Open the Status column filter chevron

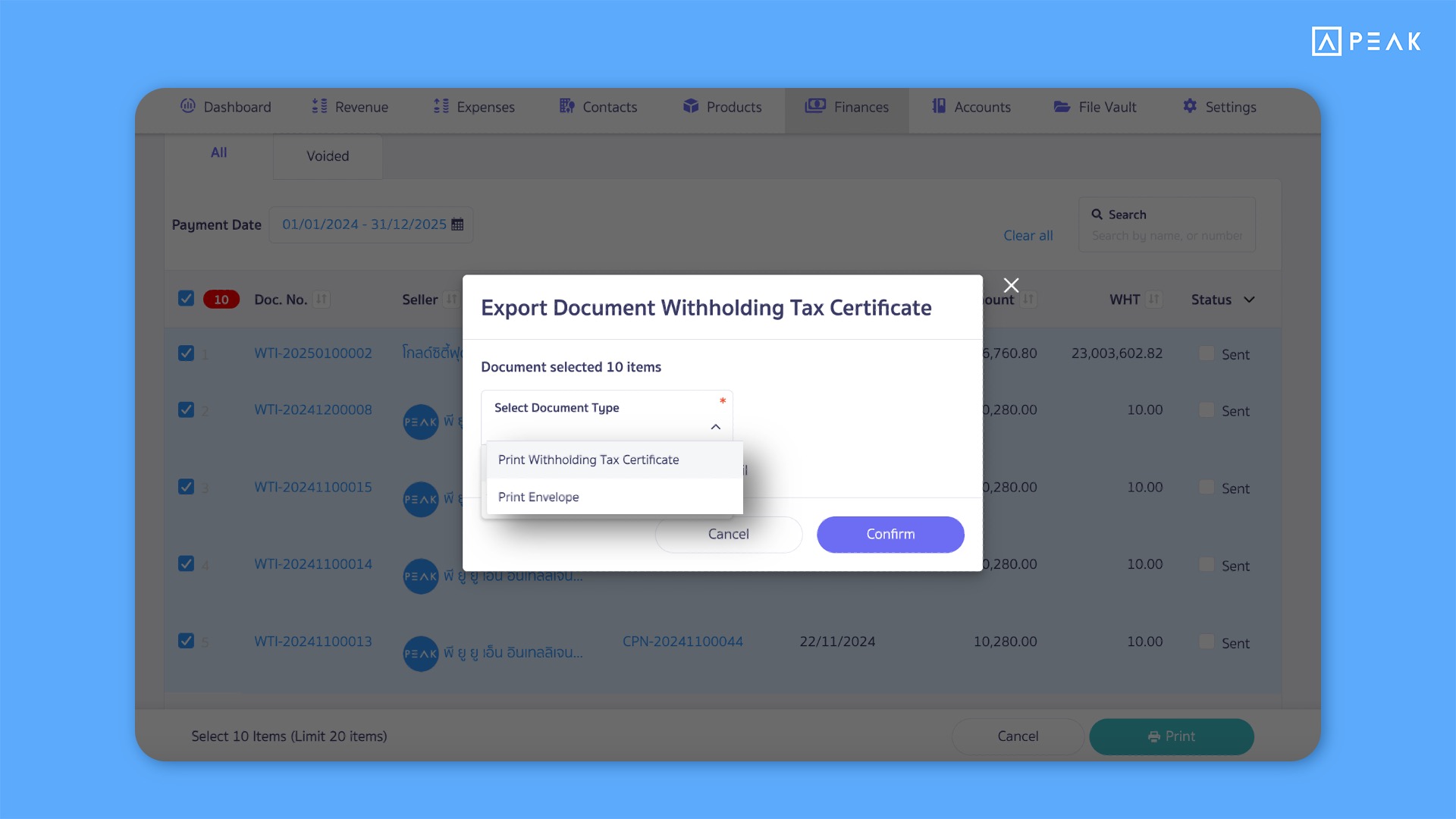[x=1247, y=300]
